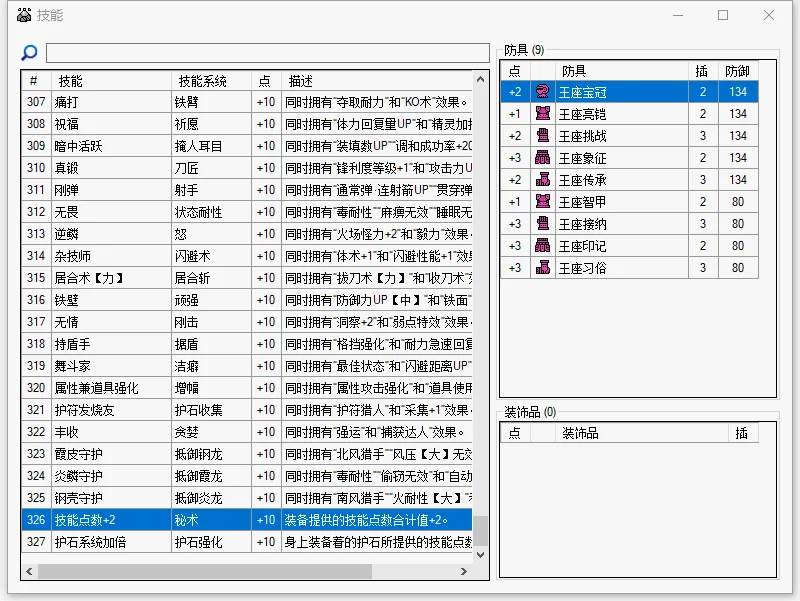
Task: Select skill row 暗中活跃
Action: point(247,146)
